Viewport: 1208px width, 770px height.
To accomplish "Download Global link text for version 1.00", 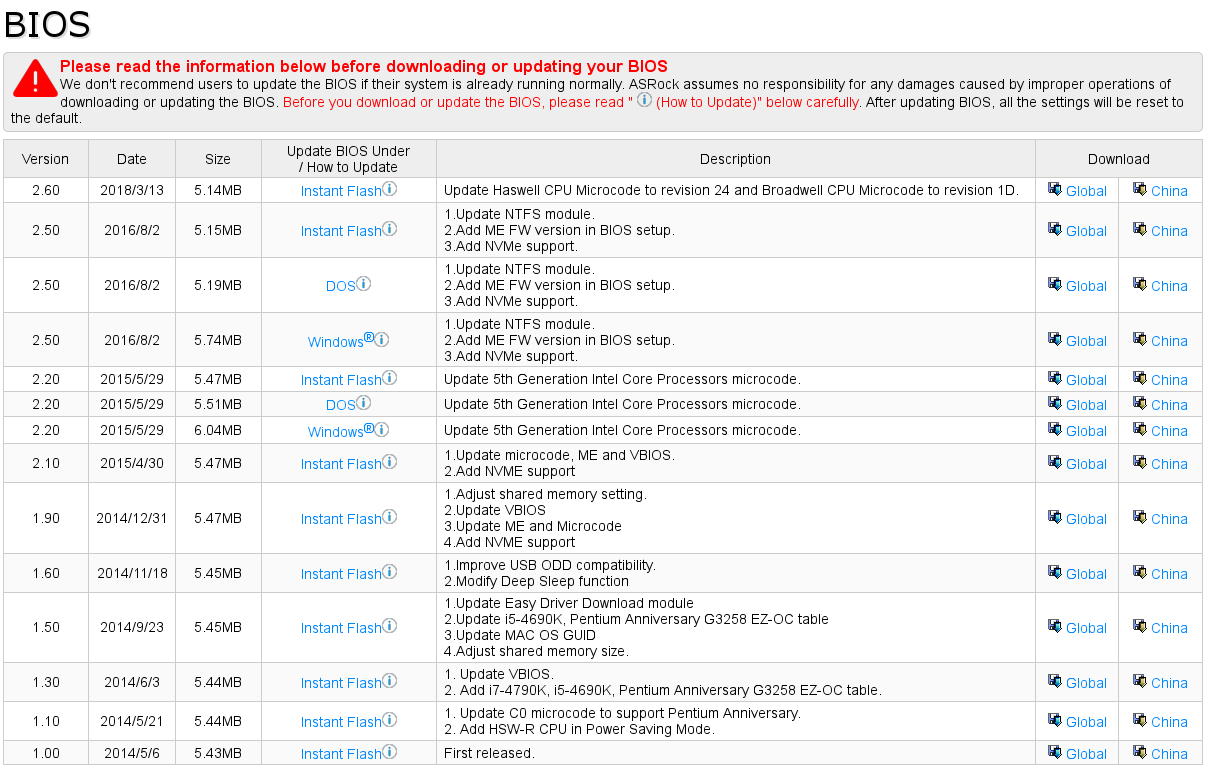I will [x=1086, y=754].
